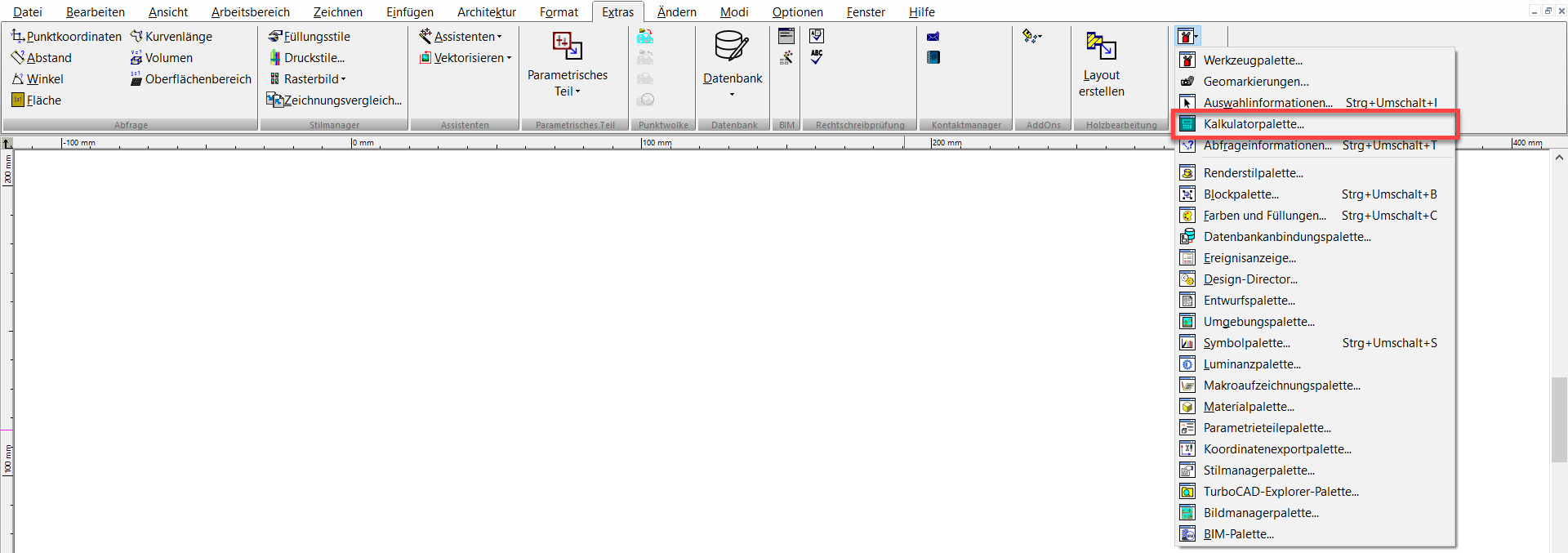Viewport: 1568px width, 553px height.
Task: Open the Architektur menu
Action: coord(486,12)
